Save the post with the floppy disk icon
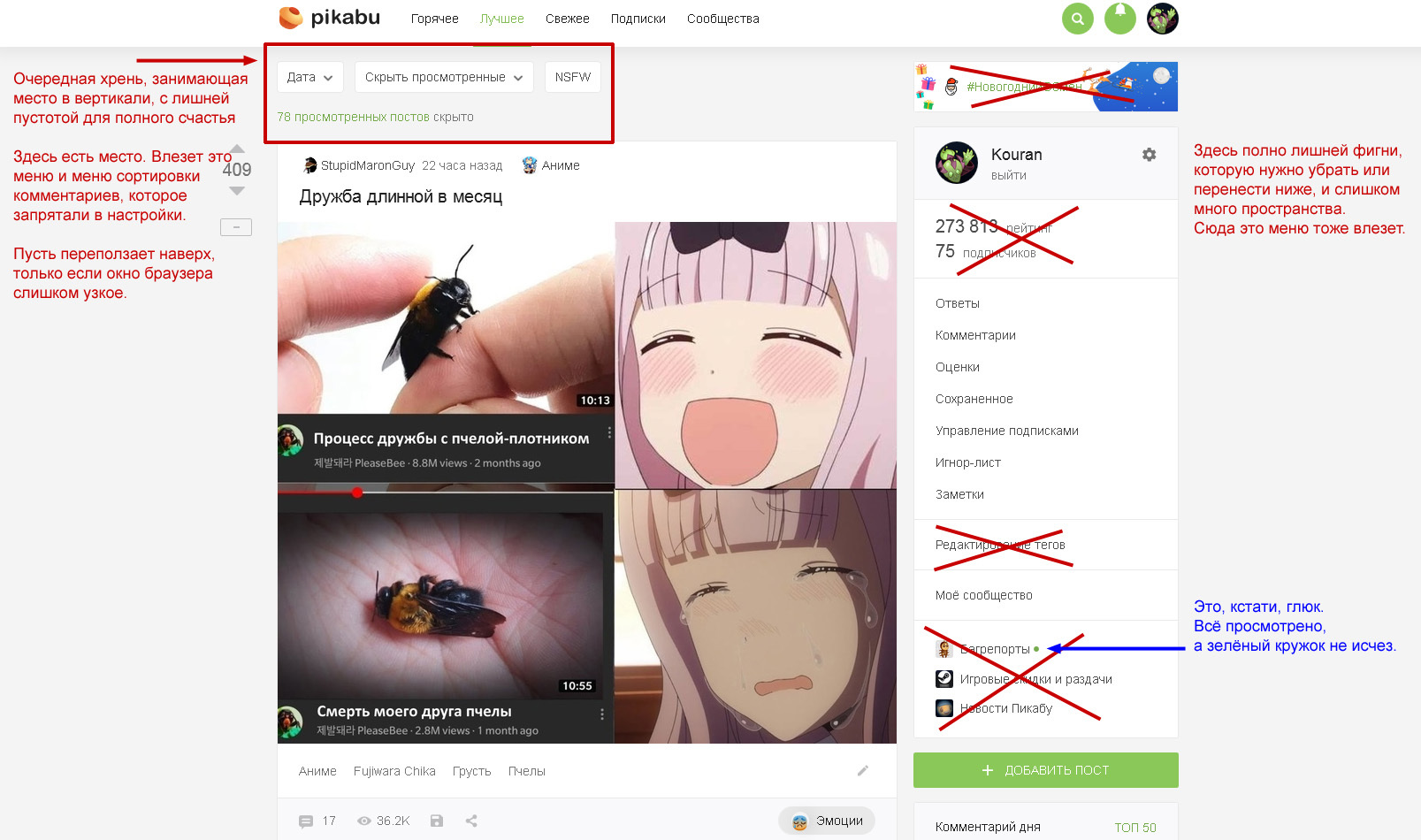The image size is (1421, 840). coord(437,821)
